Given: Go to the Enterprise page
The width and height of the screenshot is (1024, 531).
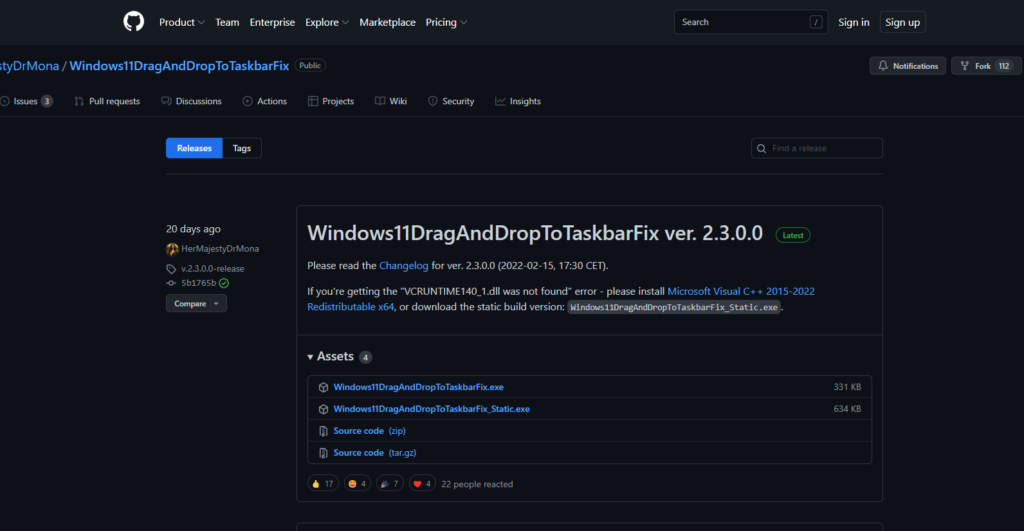Looking at the screenshot, I should click(x=272, y=22).
